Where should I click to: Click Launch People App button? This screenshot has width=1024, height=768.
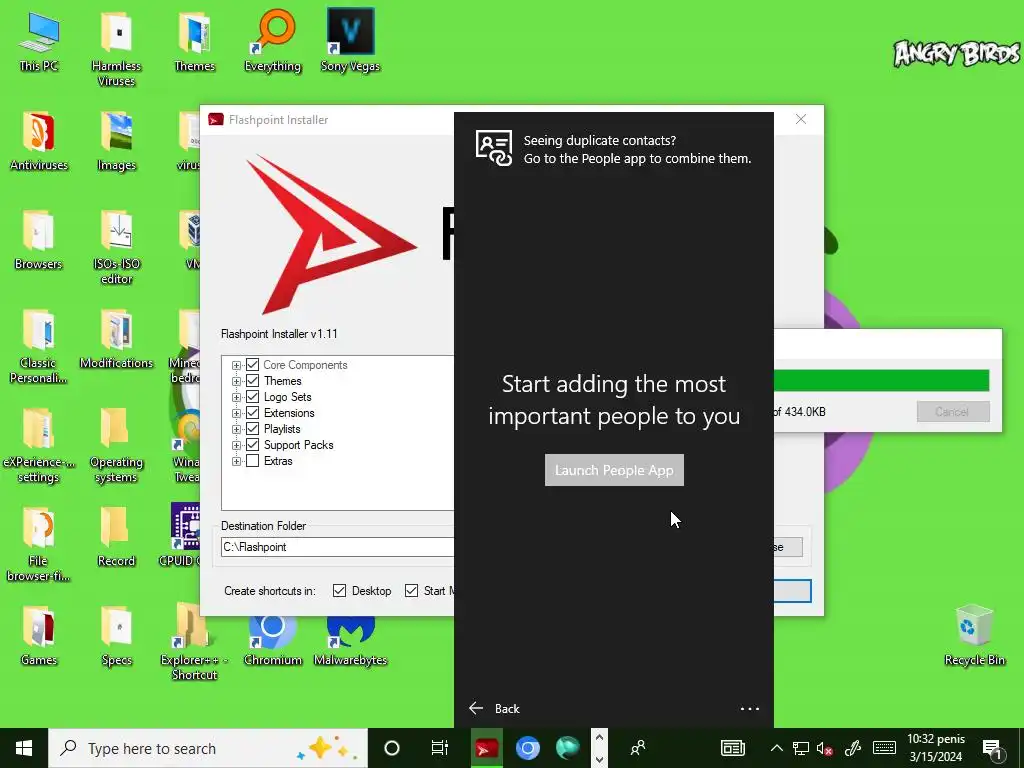point(614,470)
